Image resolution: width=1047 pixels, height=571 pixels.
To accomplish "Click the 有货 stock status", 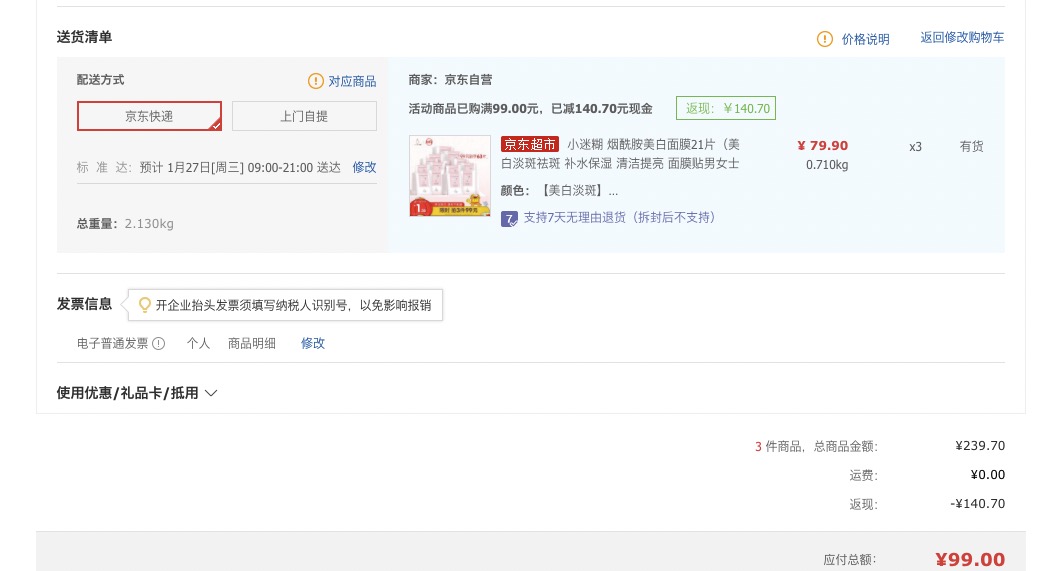I will 972,146.
